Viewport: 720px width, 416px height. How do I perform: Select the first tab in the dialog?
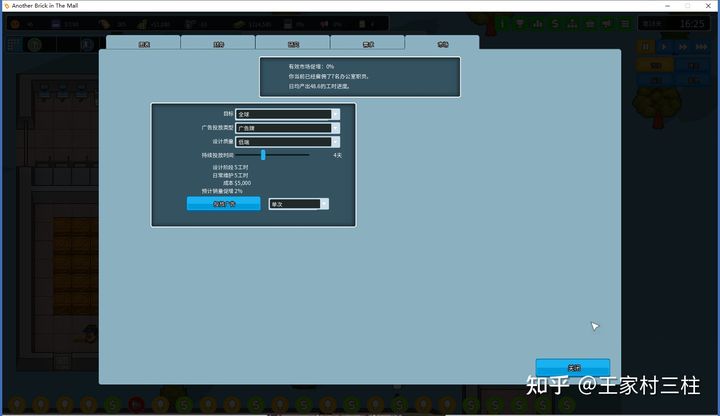(x=143, y=43)
